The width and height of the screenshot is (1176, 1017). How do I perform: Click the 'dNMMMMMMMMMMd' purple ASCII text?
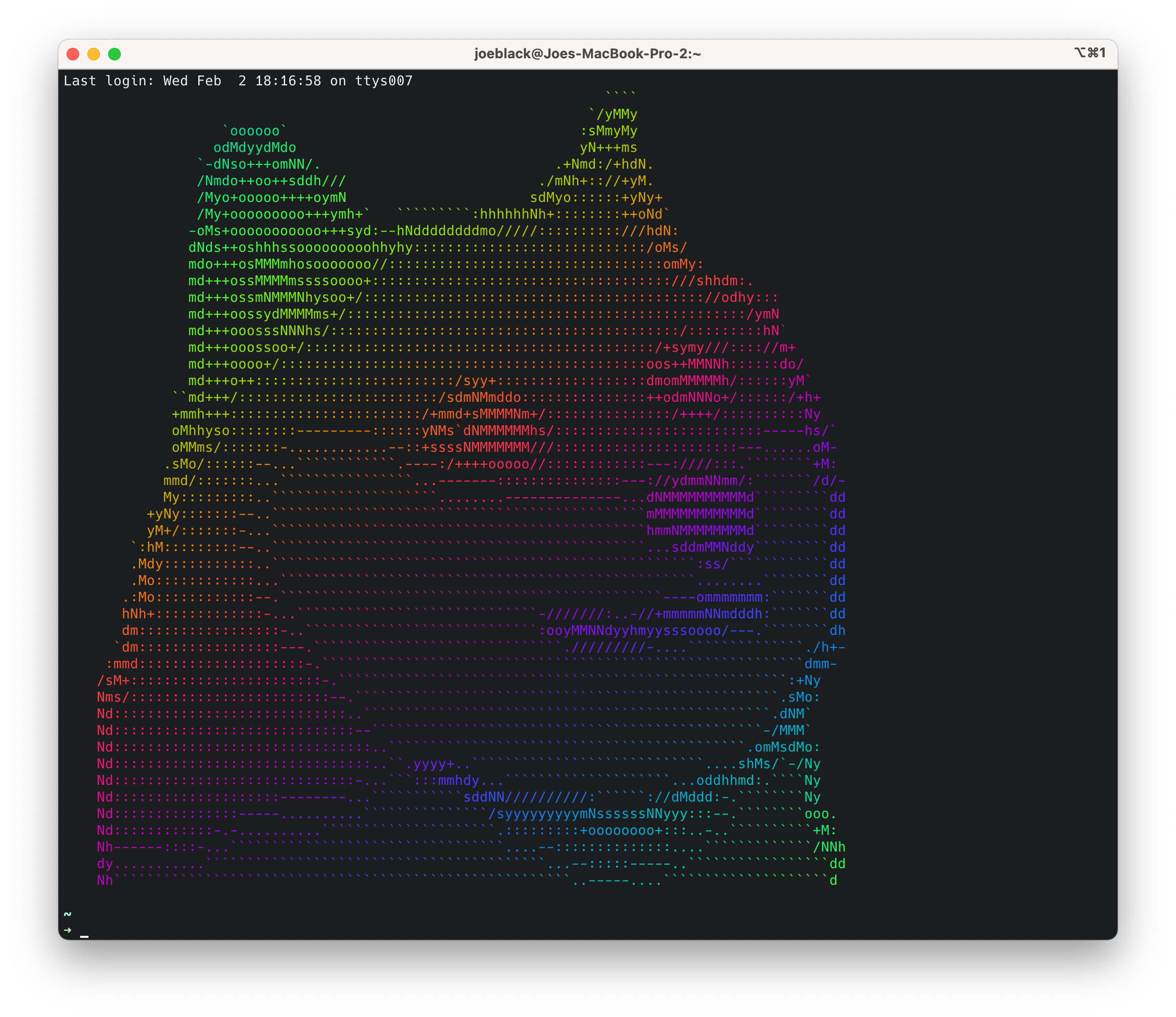click(x=700, y=498)
